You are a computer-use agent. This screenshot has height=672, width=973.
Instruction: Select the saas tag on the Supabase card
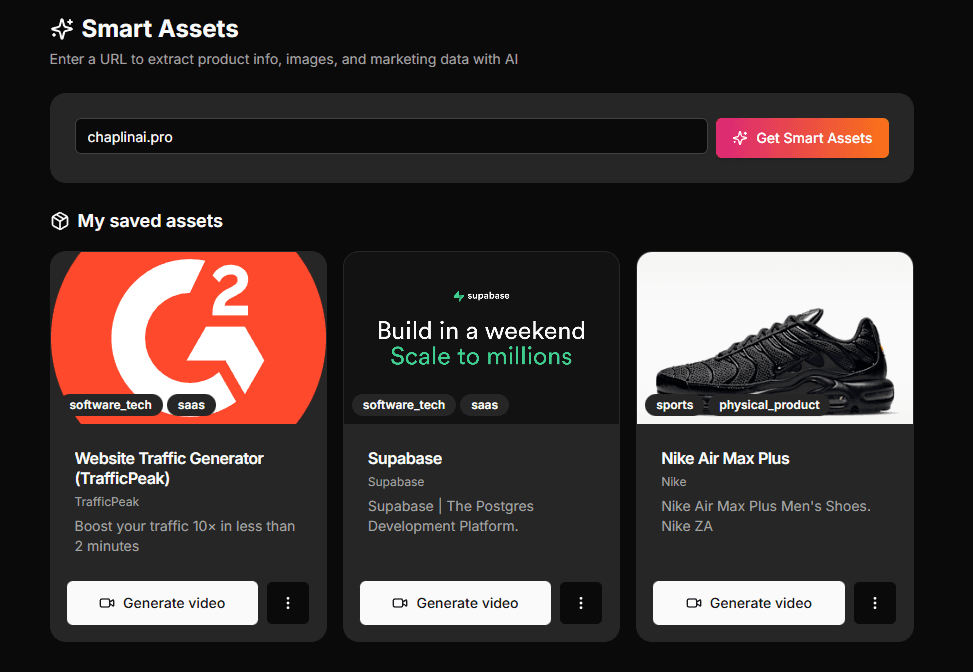click(484, 405)
